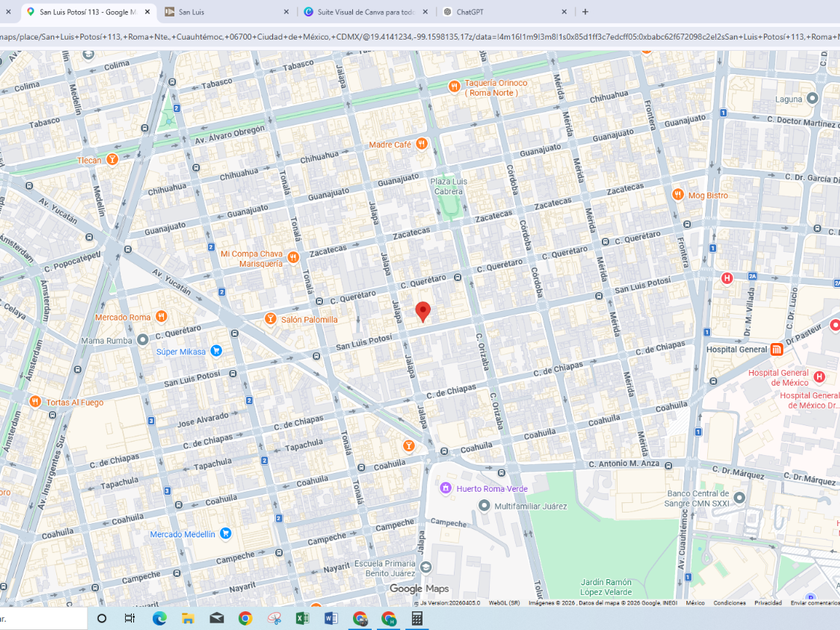Screen dimensions: 840x630
Task: Select the Mama Rumba venue pin
Action: click(x=142, y=340)
